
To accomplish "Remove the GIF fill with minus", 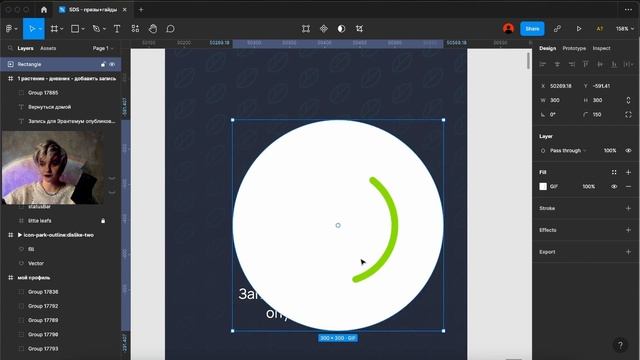I will tap(628, 187).
